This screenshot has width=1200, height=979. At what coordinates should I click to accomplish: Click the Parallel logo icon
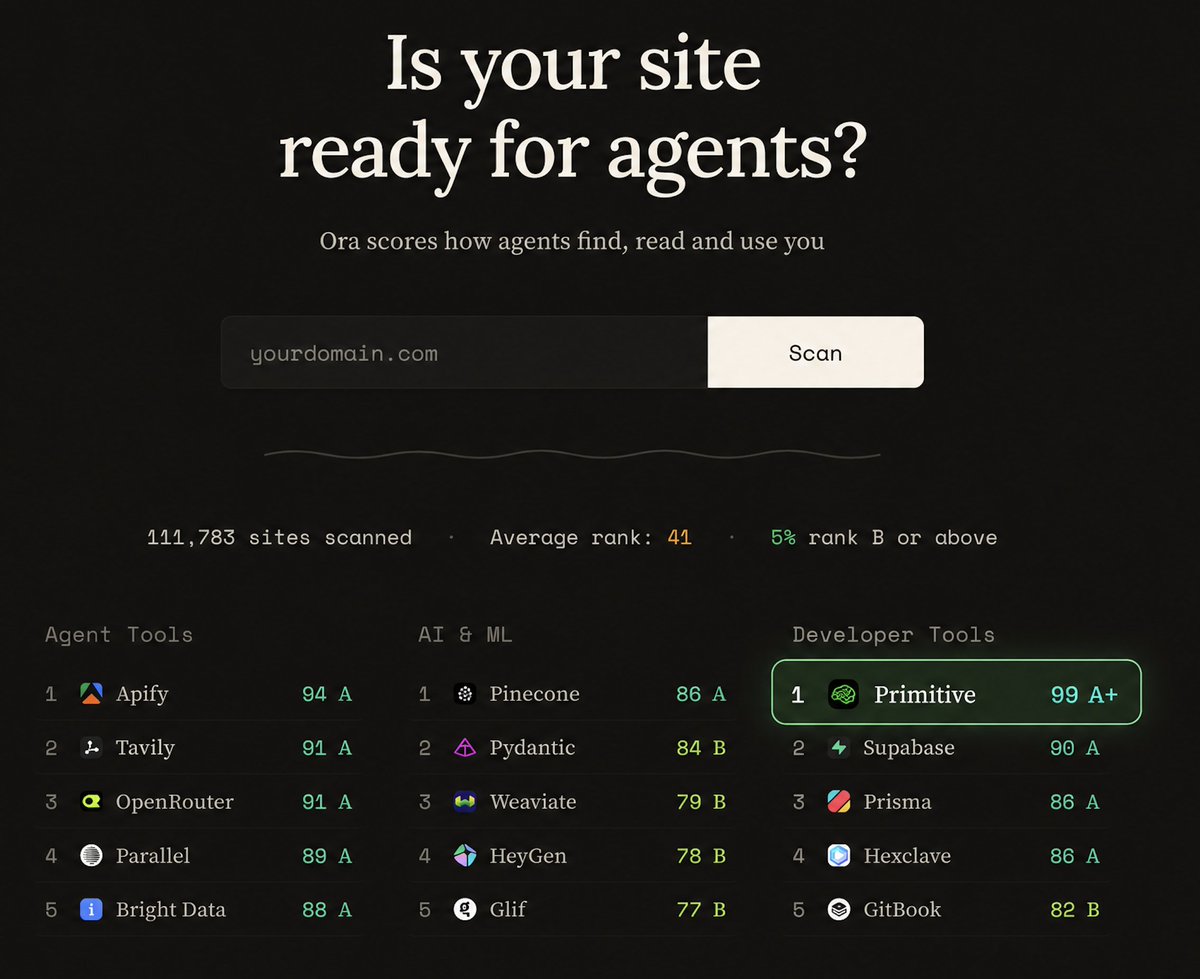click(x=91, y=856)
